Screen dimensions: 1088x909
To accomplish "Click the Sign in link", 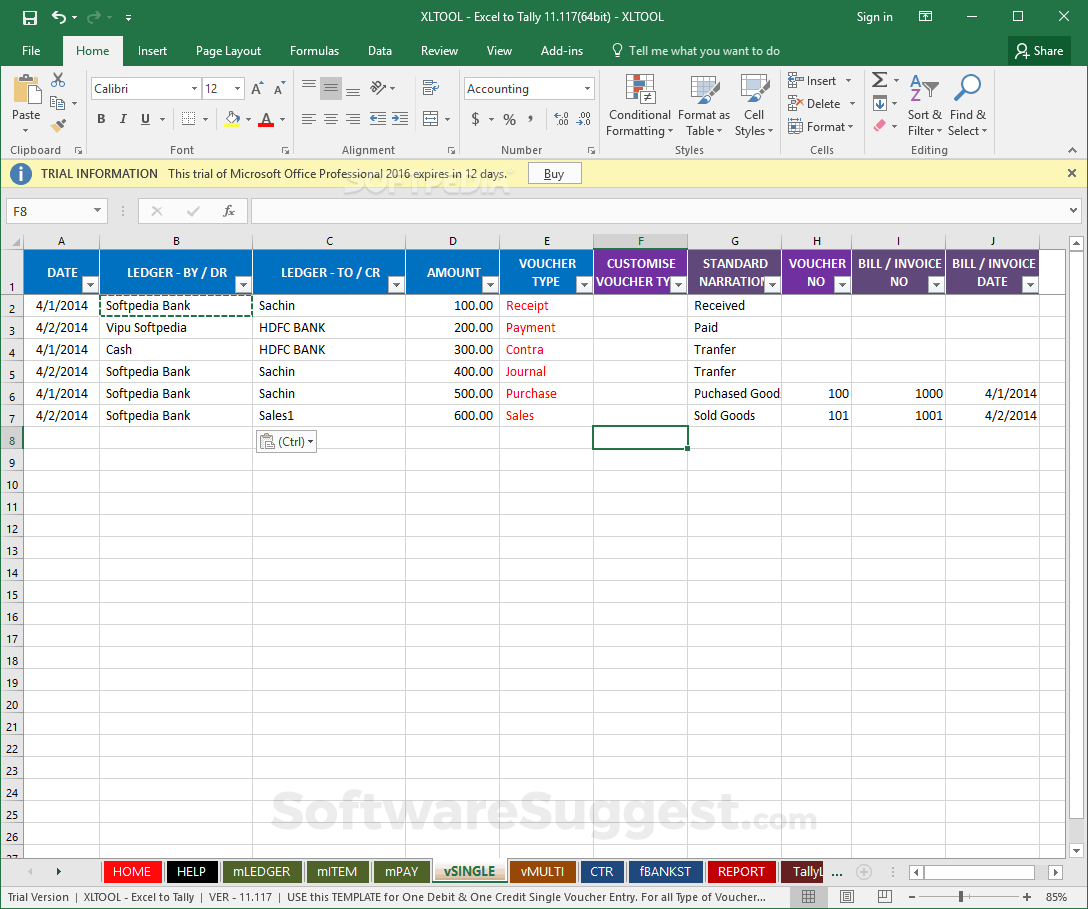I will 874,17.
